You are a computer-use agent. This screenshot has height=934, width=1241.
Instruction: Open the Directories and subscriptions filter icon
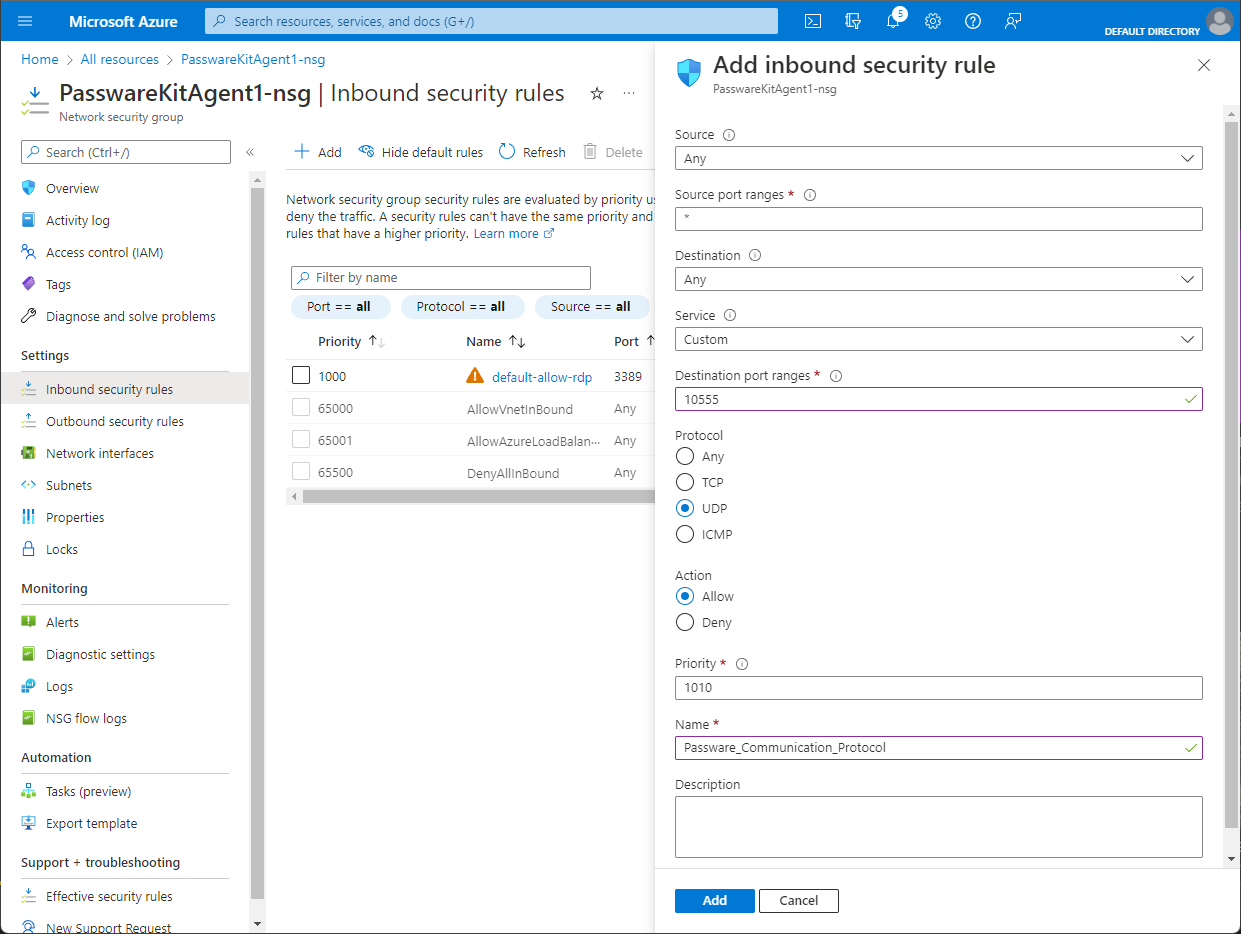(853, 21)
